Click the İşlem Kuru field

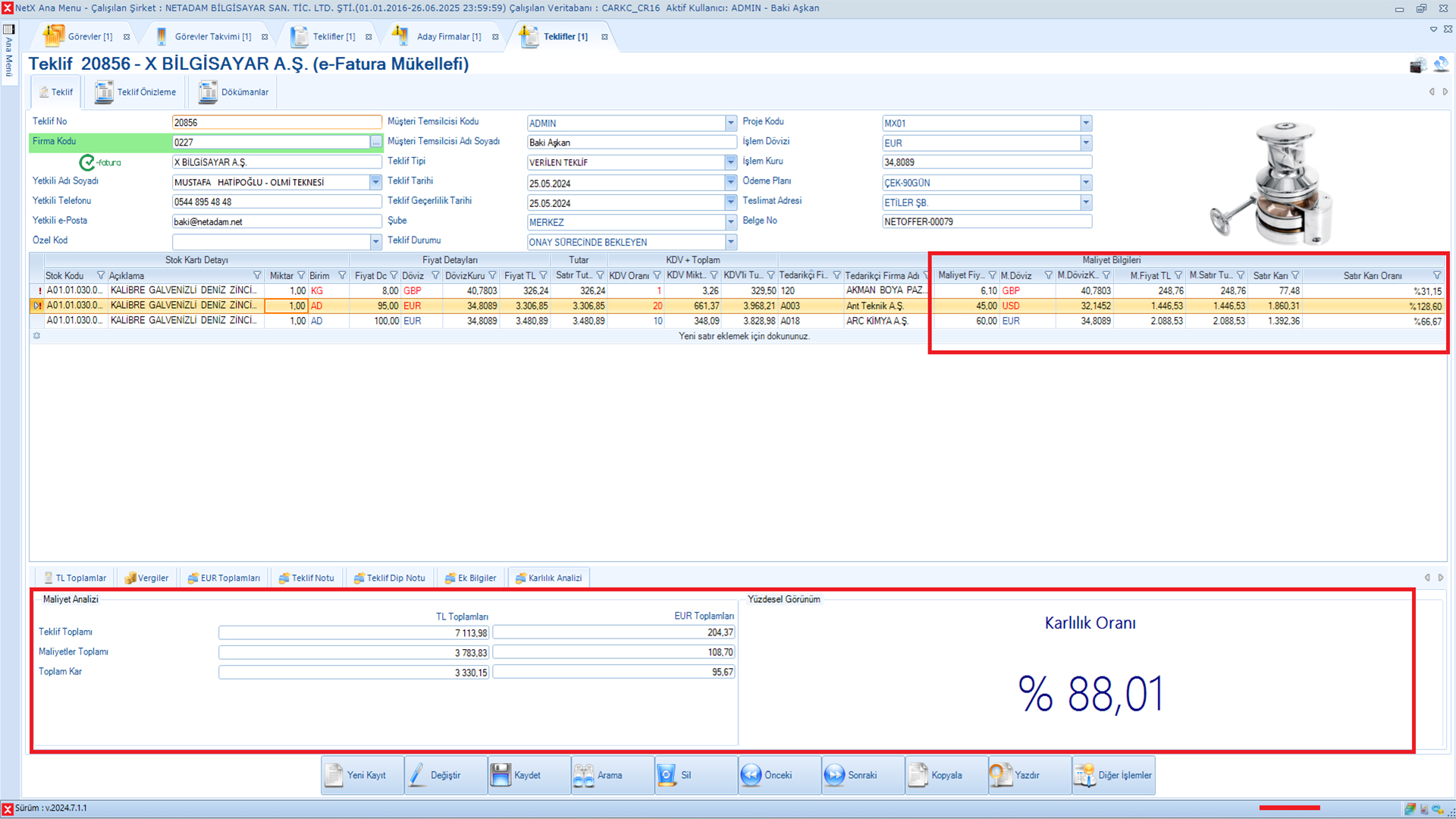(987, 162)
